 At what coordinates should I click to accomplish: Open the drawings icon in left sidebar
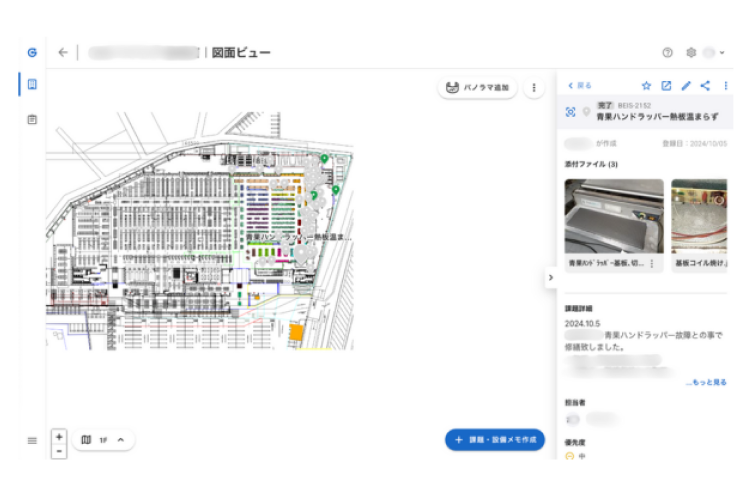pyautogui.click(x=32, y=85)
